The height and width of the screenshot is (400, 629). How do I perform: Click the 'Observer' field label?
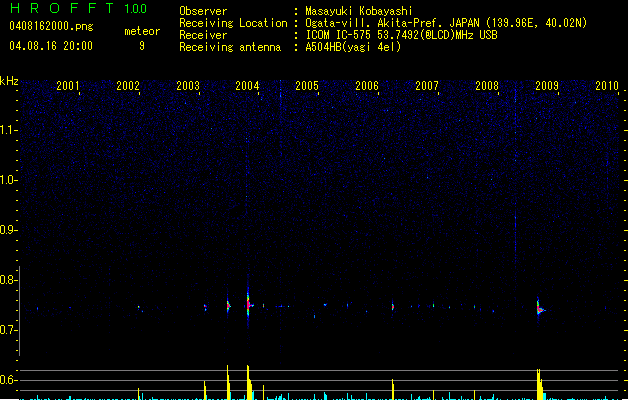click(x=203, y=11)
